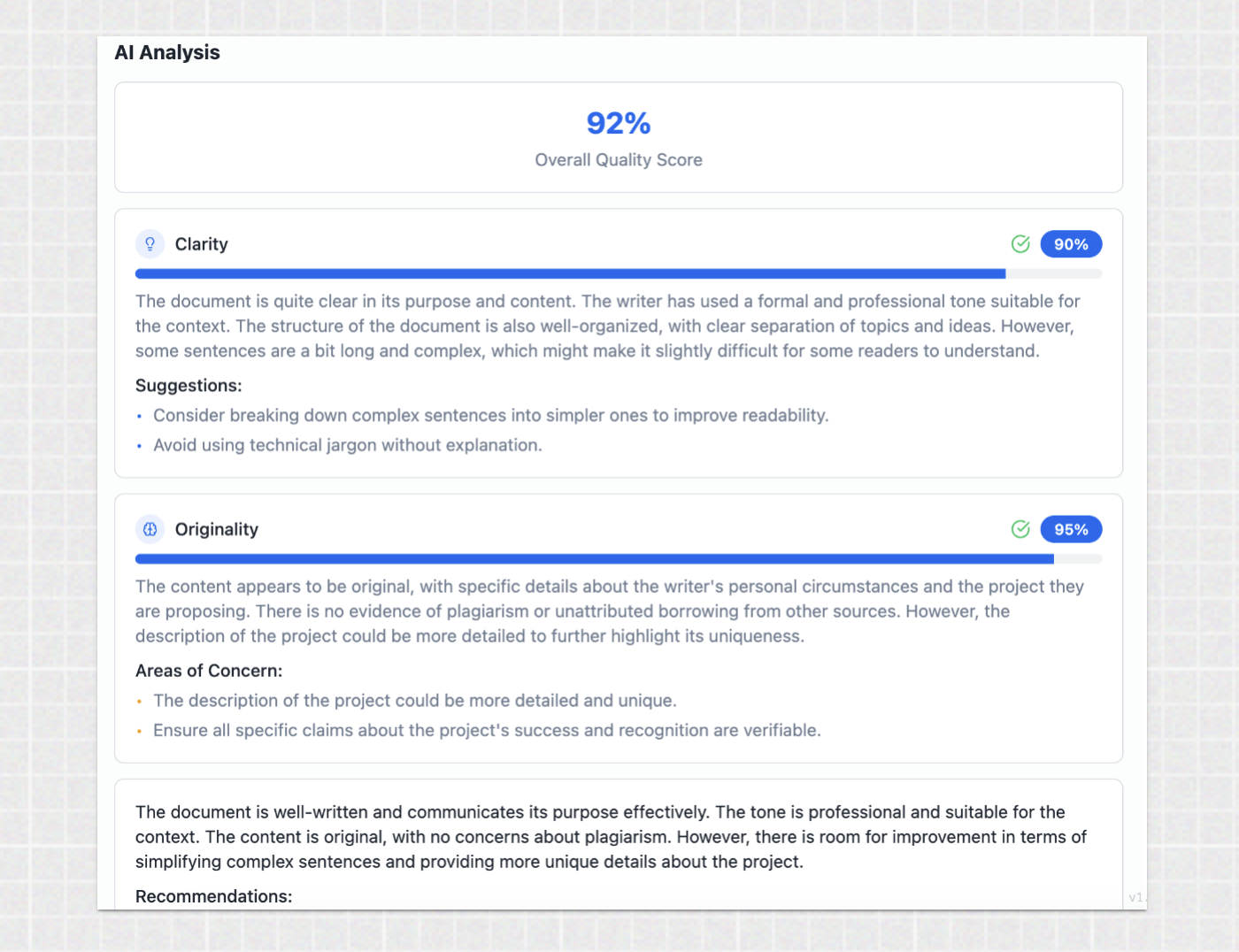Click the Recommendations heading
The height and width of the screenshot is (952, 1239).
[214, 896]
